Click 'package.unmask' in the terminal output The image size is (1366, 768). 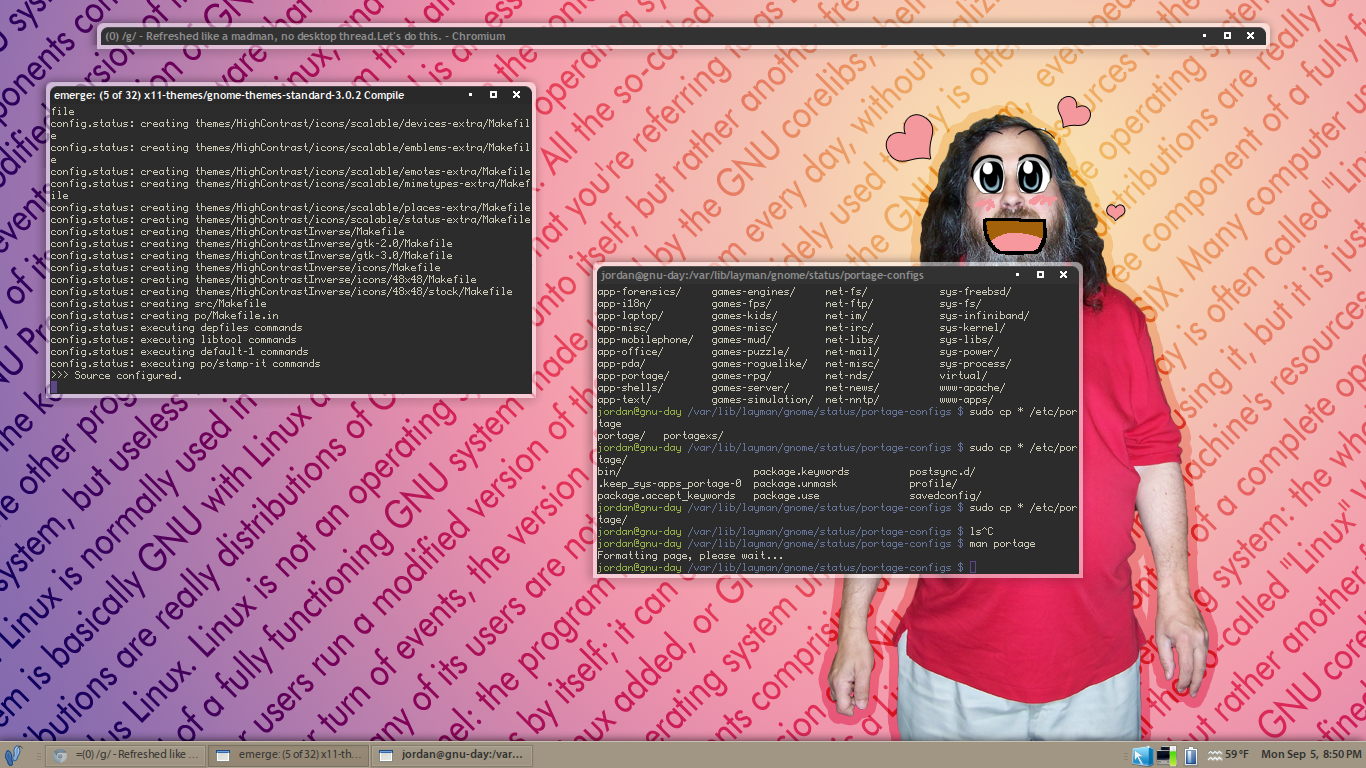click(795, 484)
